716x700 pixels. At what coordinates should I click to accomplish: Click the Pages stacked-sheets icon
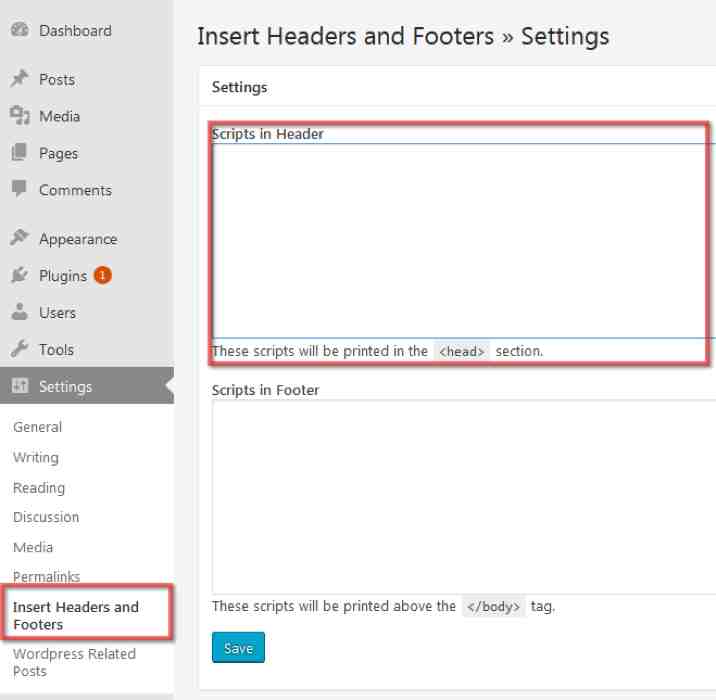19,152
